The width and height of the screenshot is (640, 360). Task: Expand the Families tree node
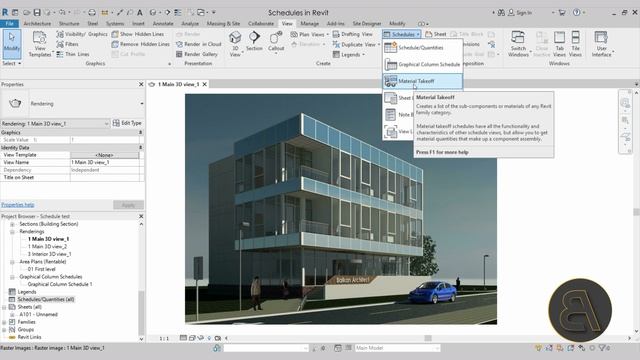click(4, 322)
